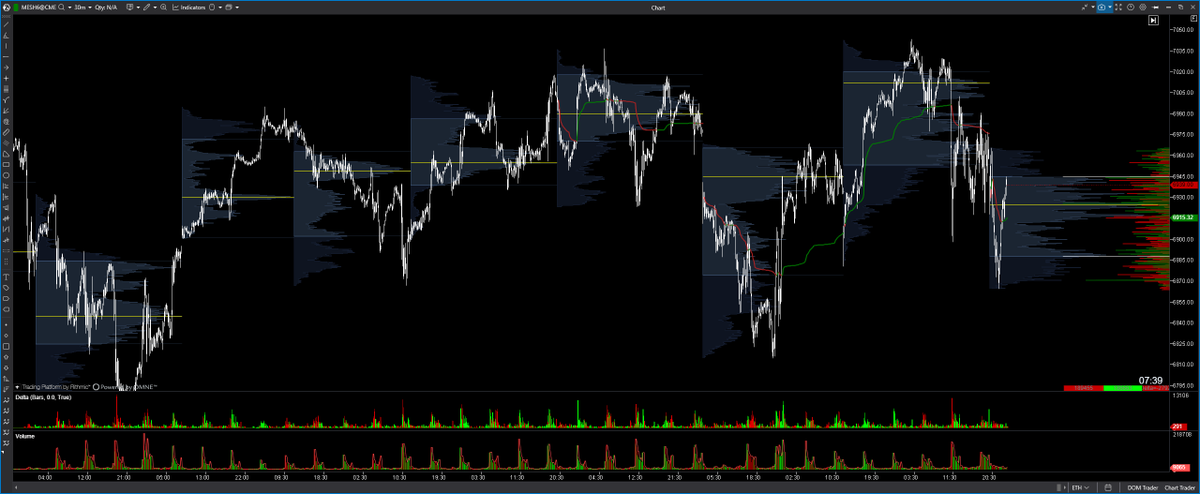Click the 04:00 time axis label
1200x494 pixels.
(x=44, y=477)
